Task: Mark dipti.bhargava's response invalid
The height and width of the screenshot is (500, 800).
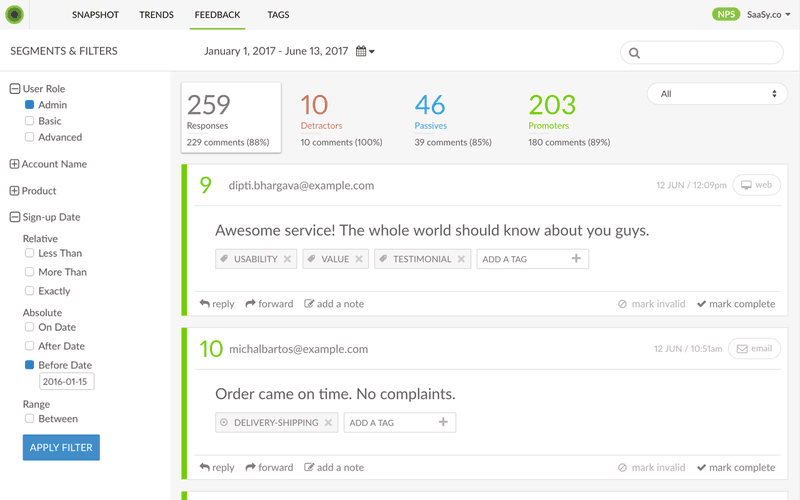Action: coord(652,304)
